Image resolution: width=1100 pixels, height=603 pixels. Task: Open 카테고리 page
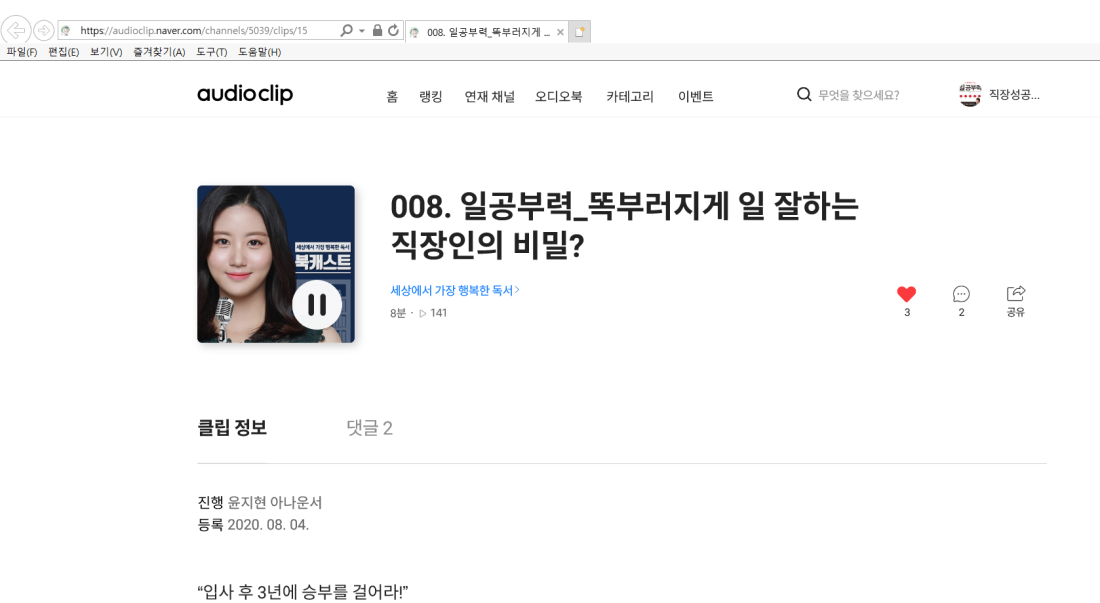click(x=630, y=96)
